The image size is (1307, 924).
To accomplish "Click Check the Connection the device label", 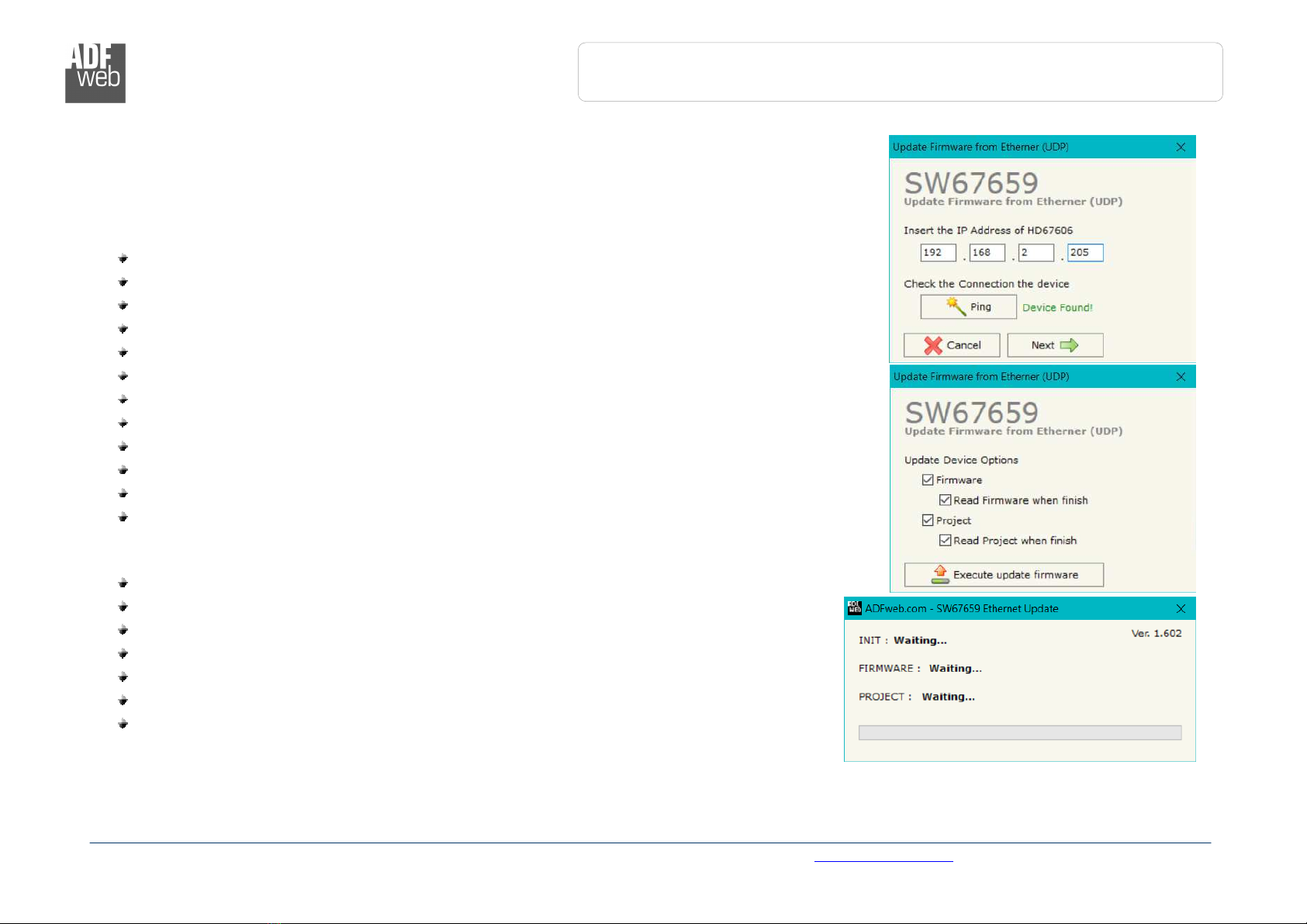I will coord(987,284).
